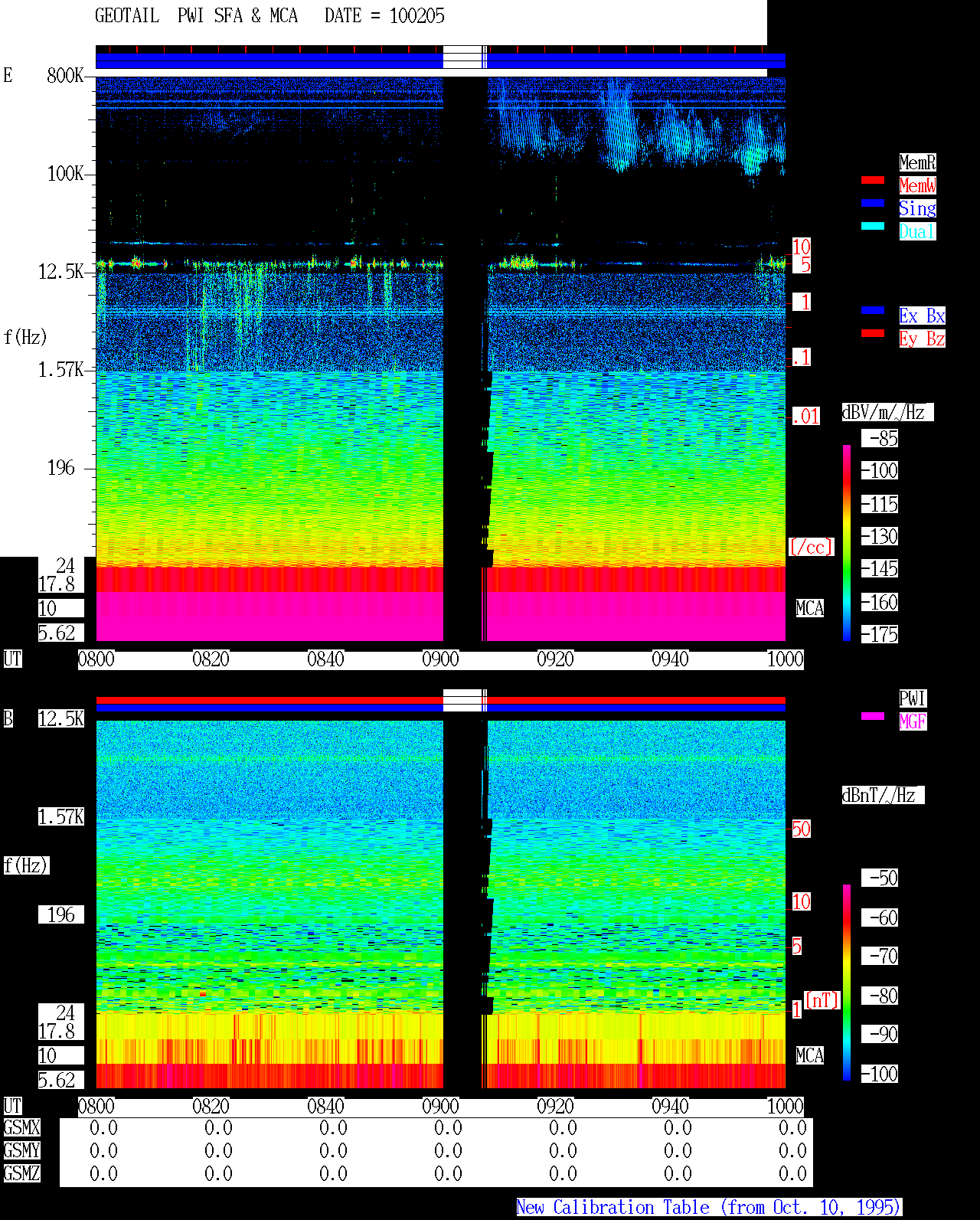The image size is (980, 1220).
Task: Click the "MemW" legend label
Action: 917,185
